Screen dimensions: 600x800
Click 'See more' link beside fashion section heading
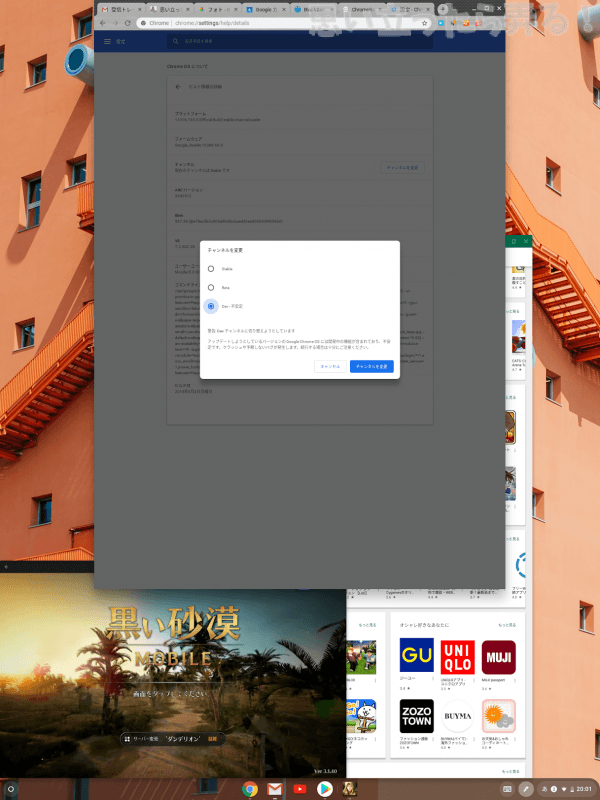tap(507, 625)
